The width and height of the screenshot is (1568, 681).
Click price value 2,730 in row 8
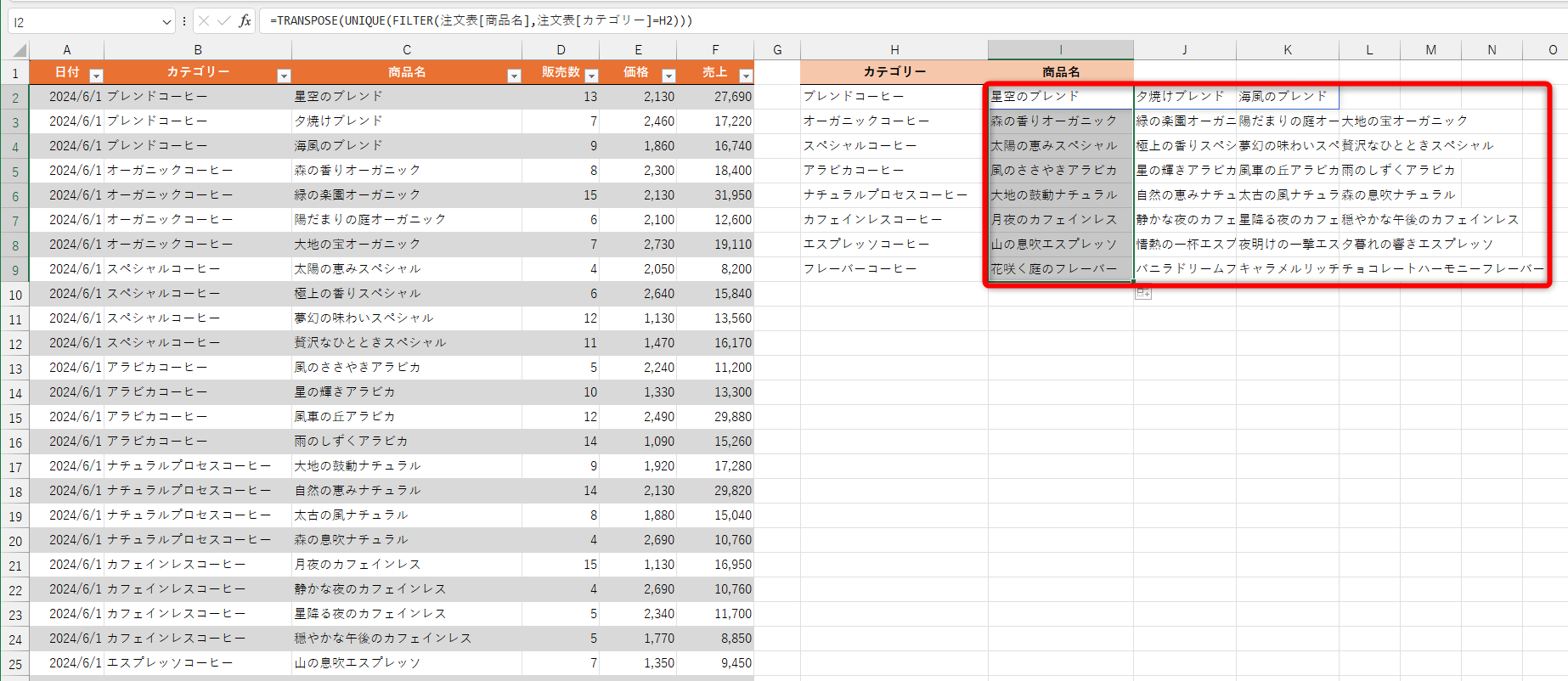click(x=638, y=245)
